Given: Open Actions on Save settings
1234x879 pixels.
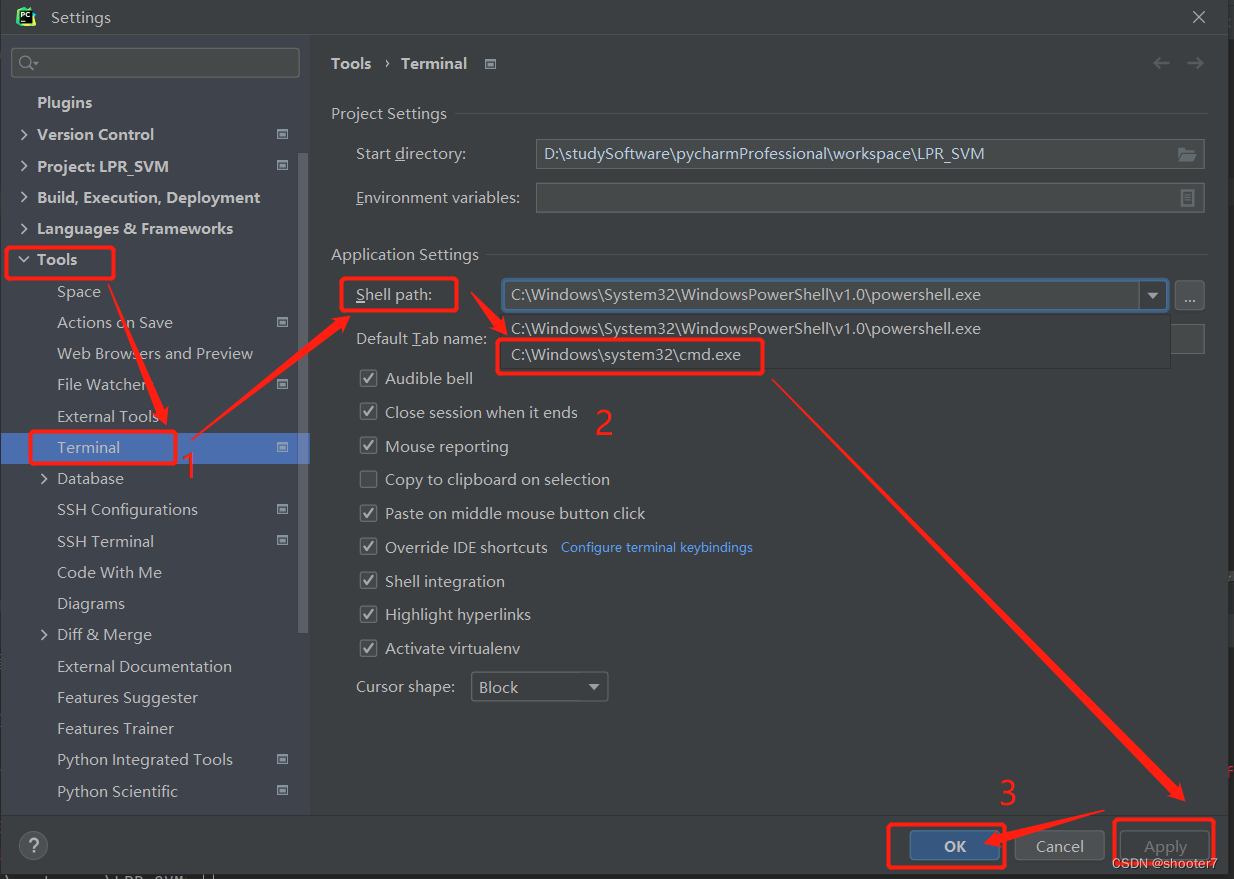Looking at the screenshot, I should coord(115,323).
